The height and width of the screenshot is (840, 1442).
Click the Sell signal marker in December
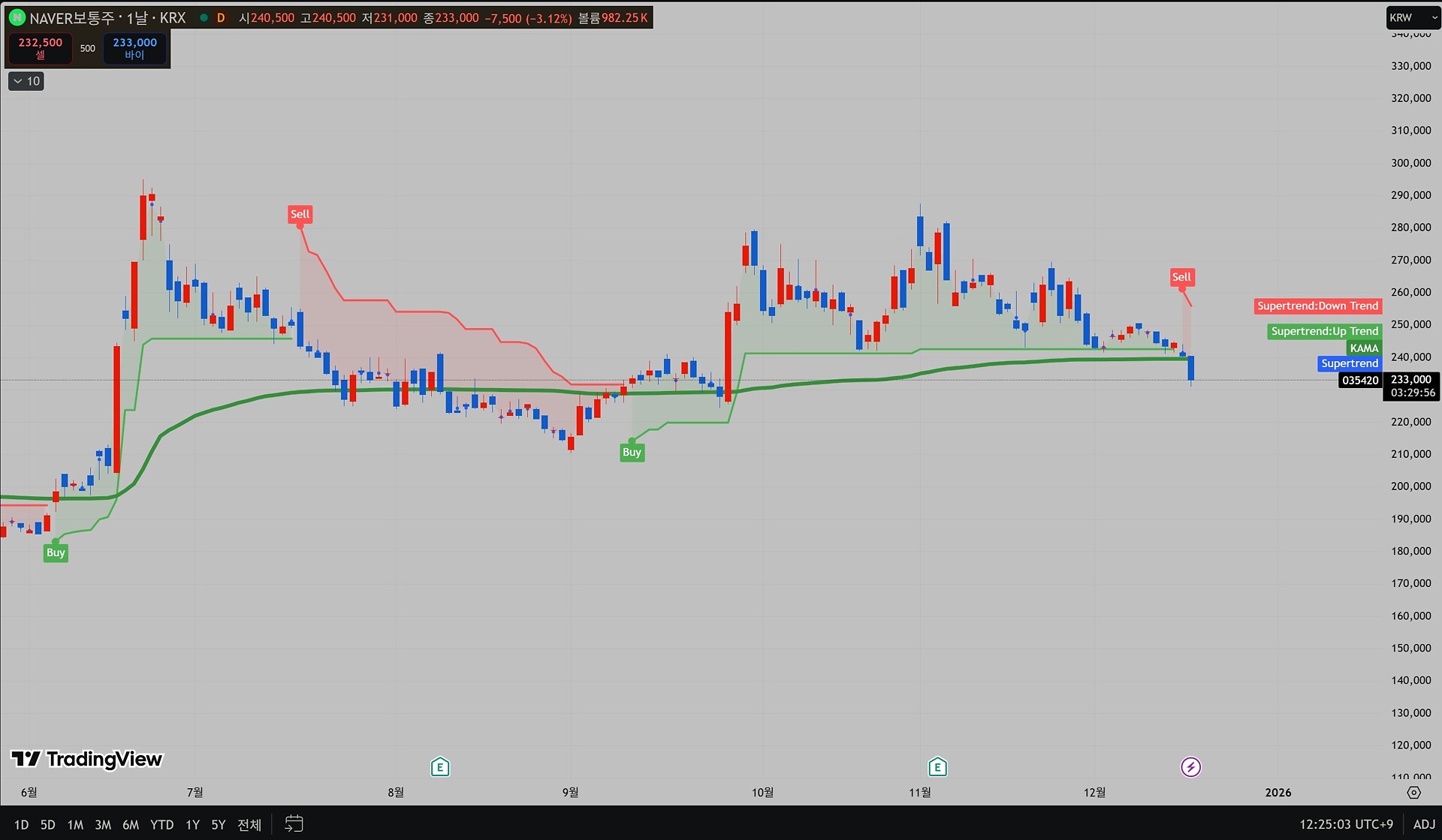pyautogui.click(x=1181, y=277)
